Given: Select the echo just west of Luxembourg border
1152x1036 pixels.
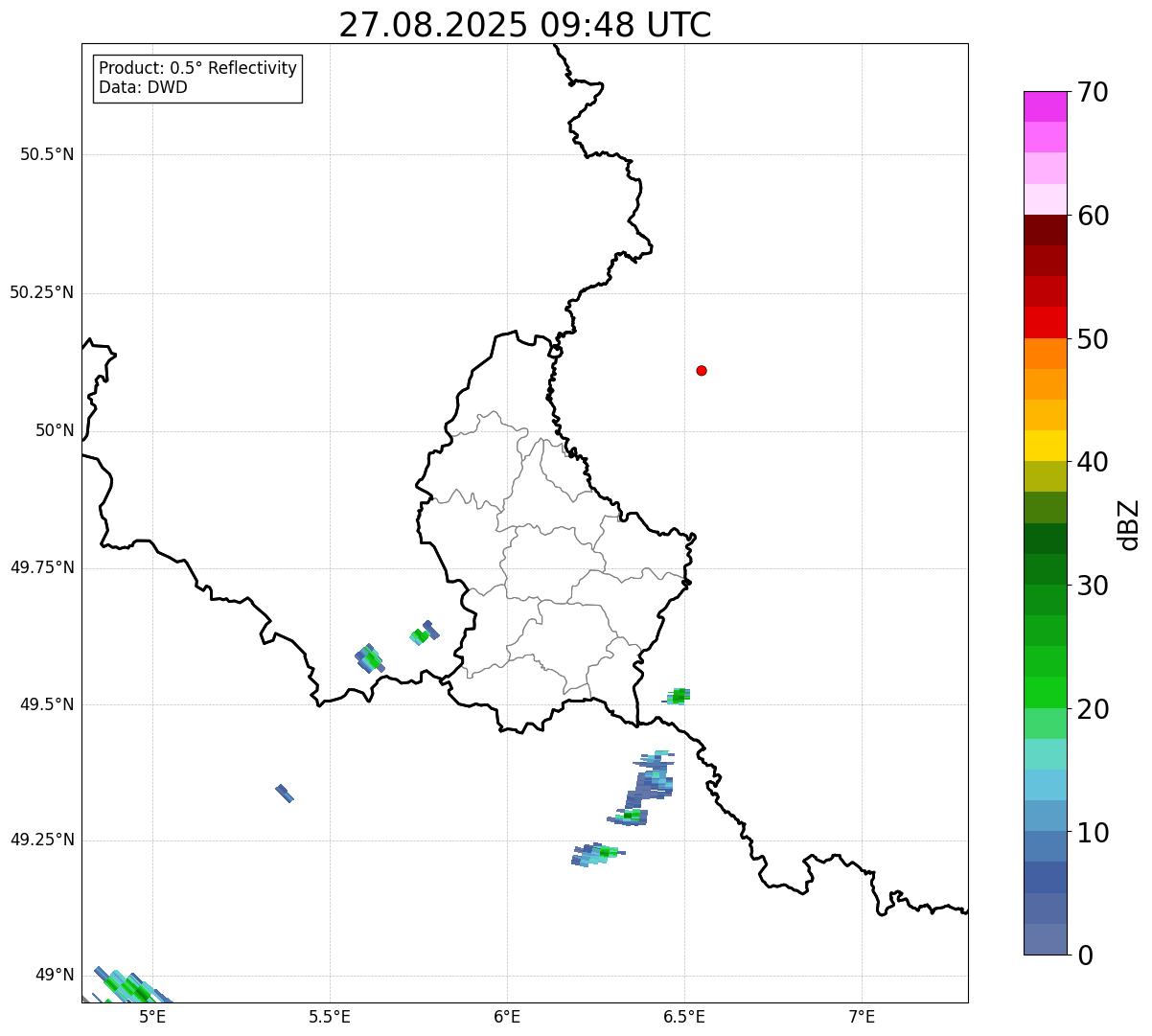Looking at the screenshot, I should pyautogui.click(x=423, y=633).
